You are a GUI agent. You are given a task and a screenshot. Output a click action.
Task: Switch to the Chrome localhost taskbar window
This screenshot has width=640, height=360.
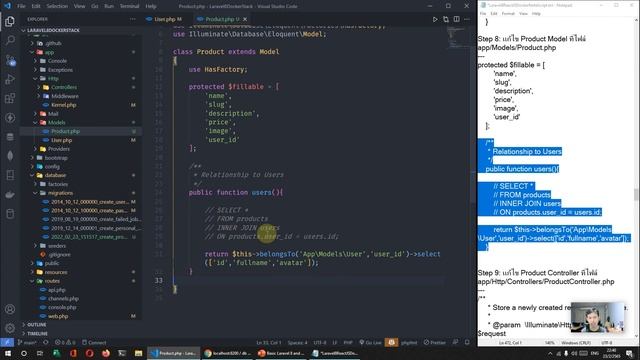(227, 353)
